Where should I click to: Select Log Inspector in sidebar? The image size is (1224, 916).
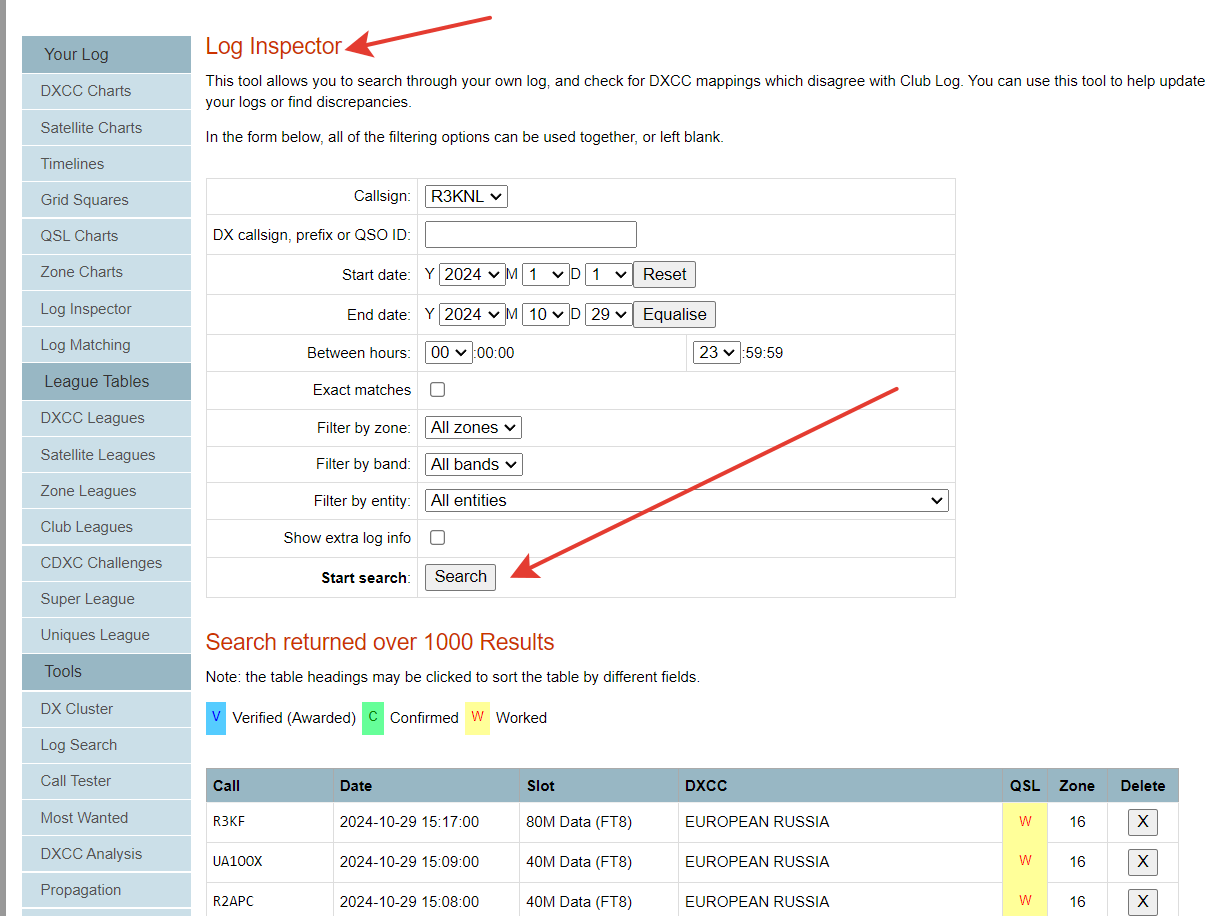(x=106, y=309)
